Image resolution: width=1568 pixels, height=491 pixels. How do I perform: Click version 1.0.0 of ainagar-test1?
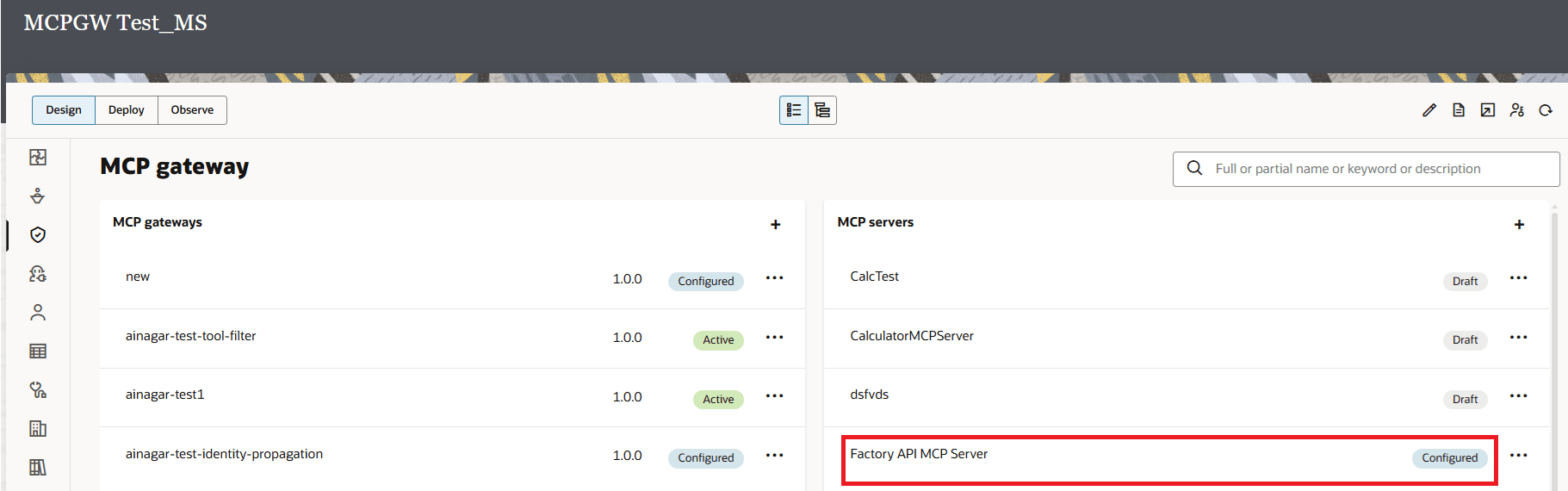click(x=628, y=397)
